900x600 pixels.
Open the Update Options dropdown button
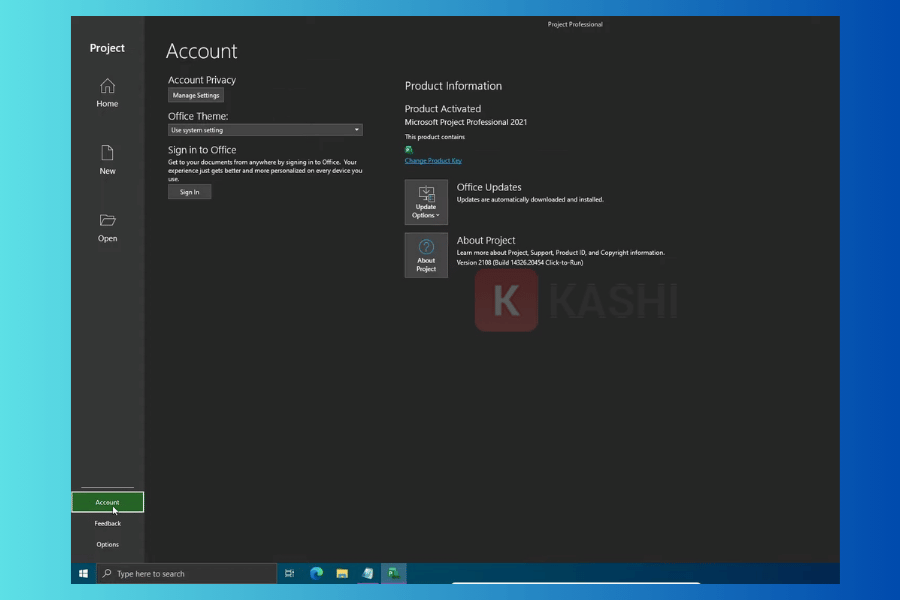[x=426, y=202]
